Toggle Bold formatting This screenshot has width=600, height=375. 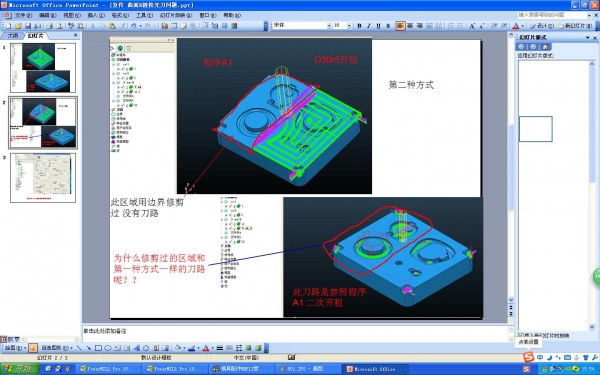(359, 26)
